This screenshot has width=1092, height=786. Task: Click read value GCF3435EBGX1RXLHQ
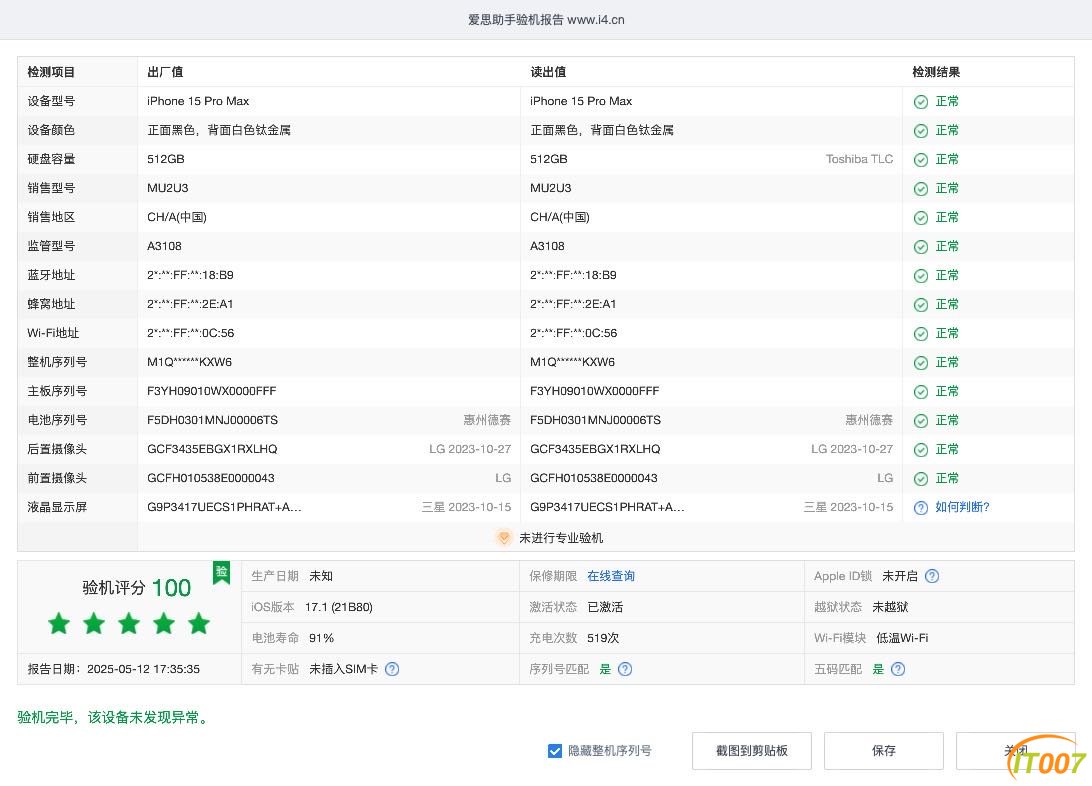click(x=595, y=449)
